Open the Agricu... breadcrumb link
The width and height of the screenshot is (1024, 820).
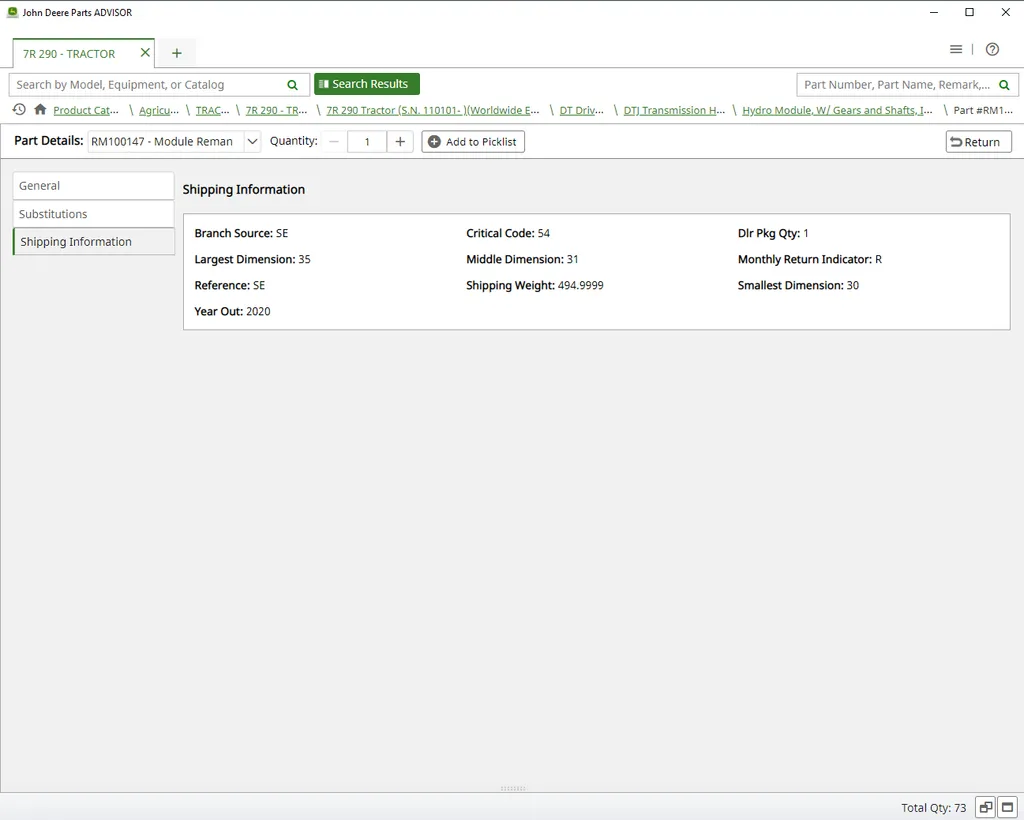159,110
